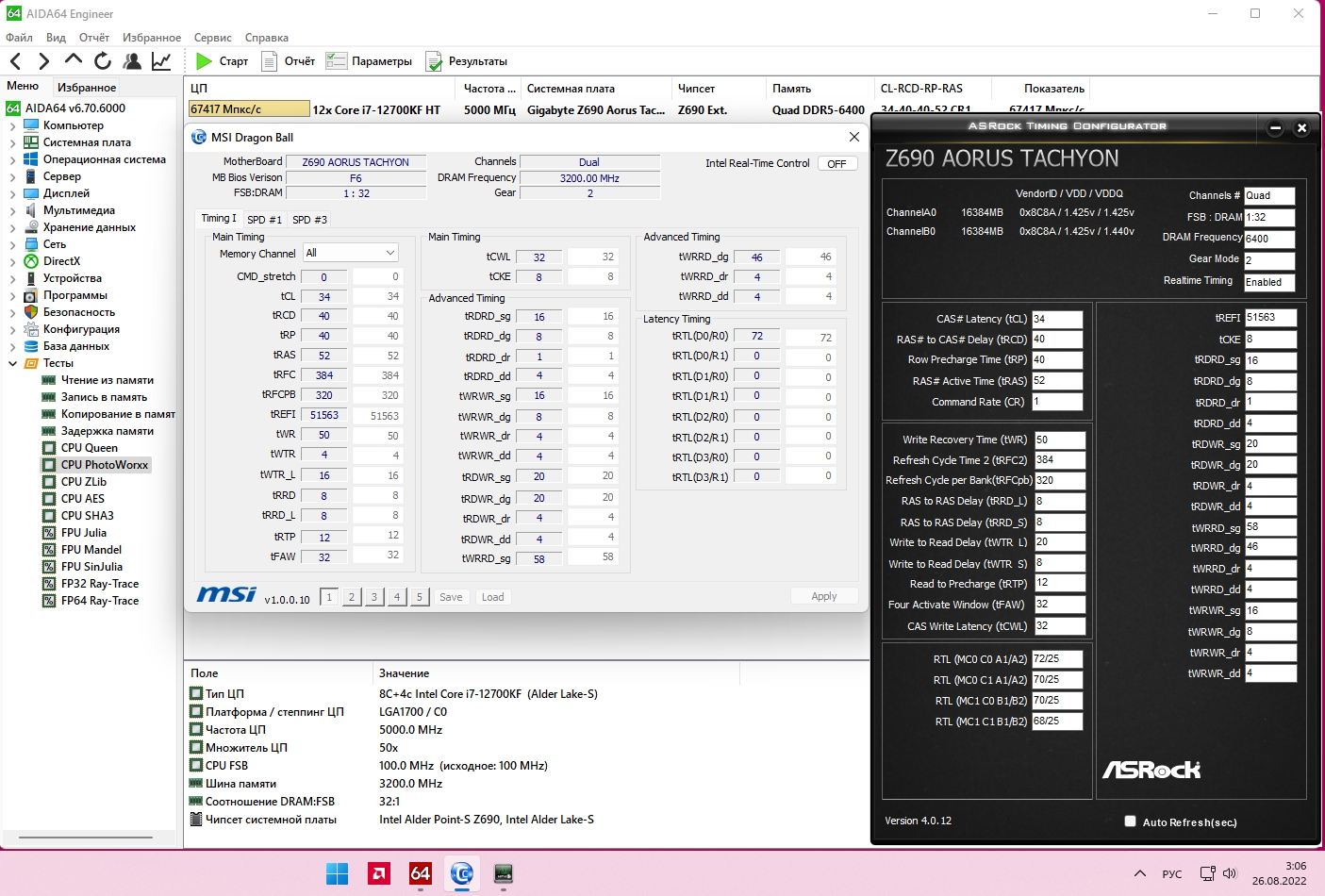Click the AIDA64 icon on the taskbar
The width and height of the screenshot is (1325, 896).
click(x=421, y=874)
